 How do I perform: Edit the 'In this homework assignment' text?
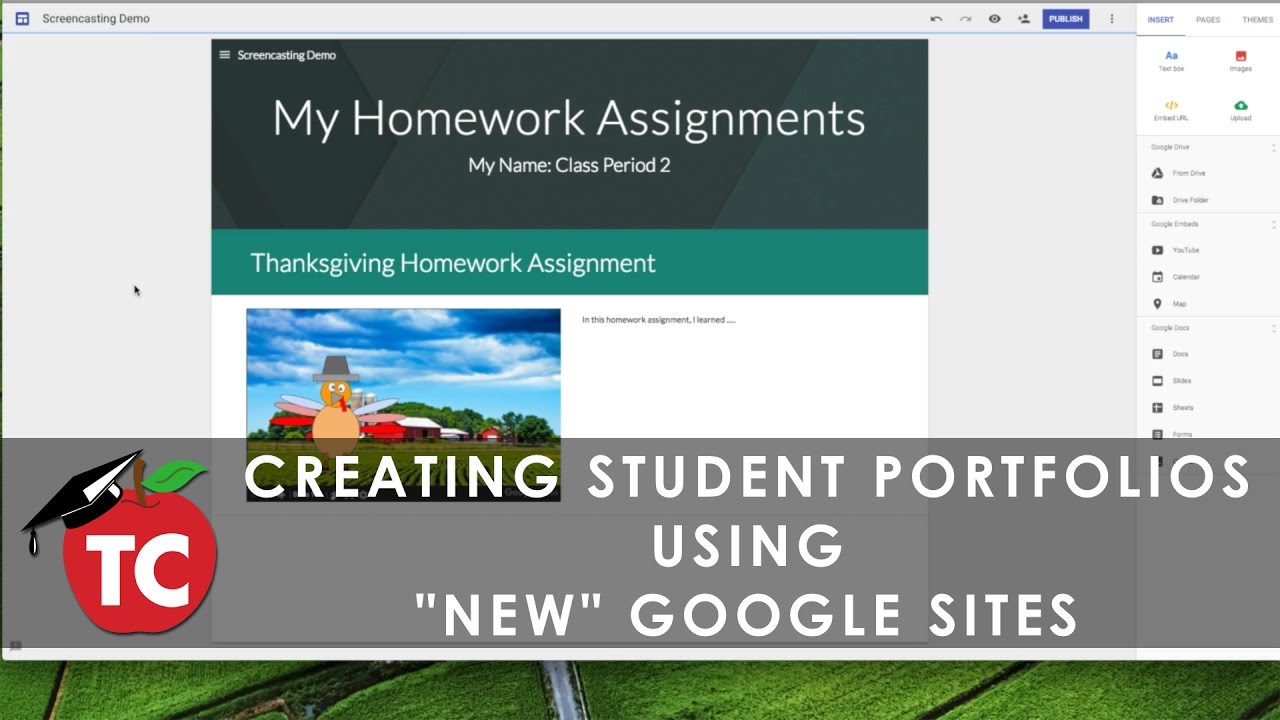point(659,320)
